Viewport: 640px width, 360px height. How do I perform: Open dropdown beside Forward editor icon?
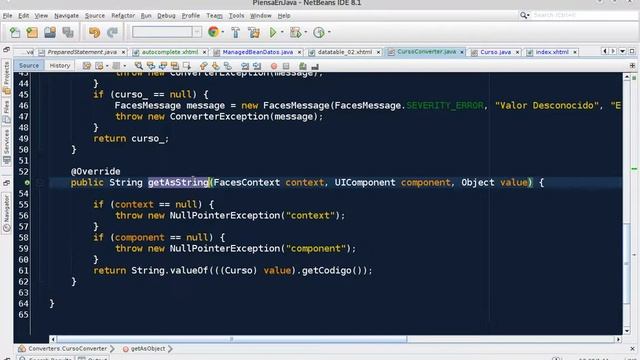point(124,66)
